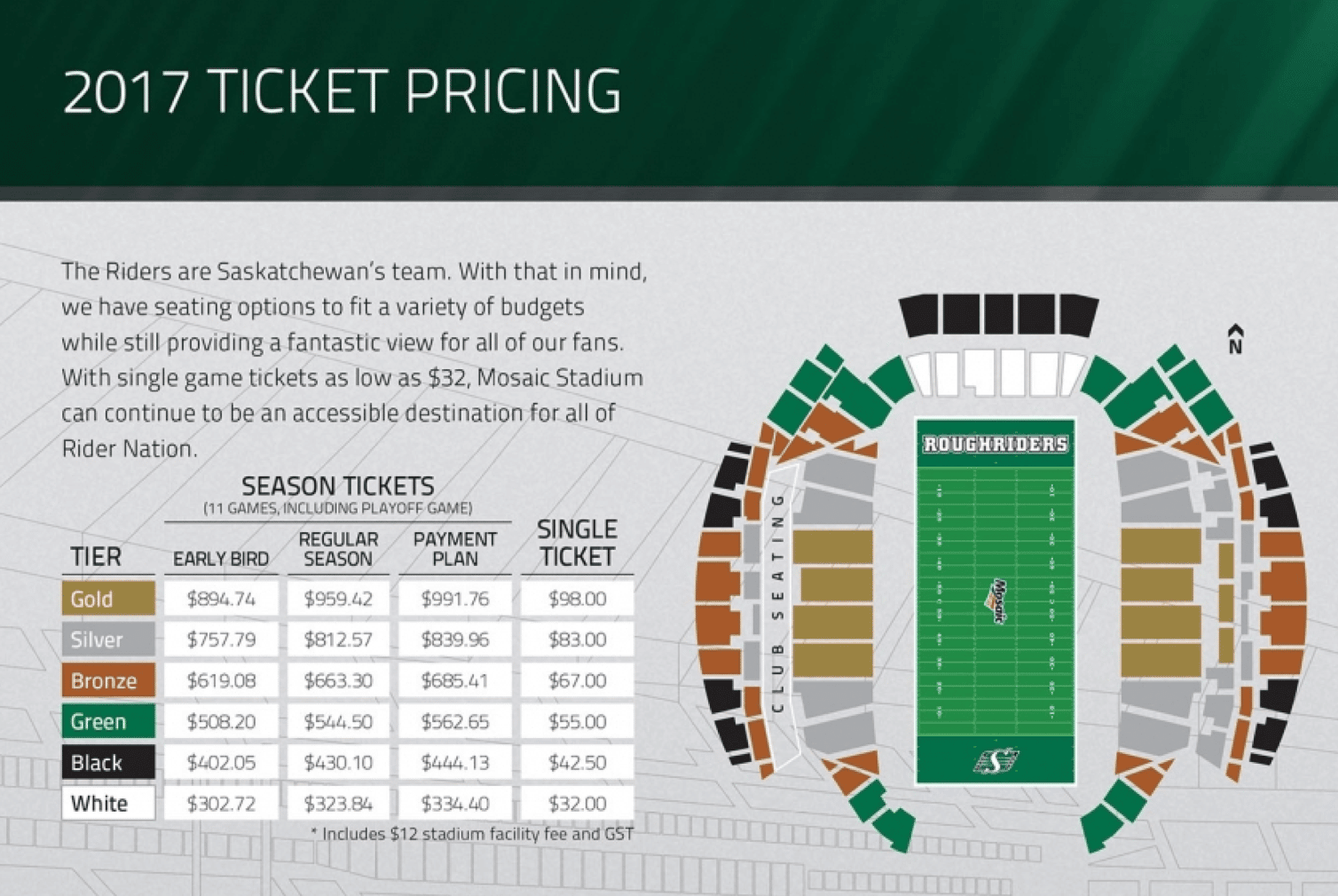Click the Green single ticket price $55.00
The image size is (1338, 896).
577,721
